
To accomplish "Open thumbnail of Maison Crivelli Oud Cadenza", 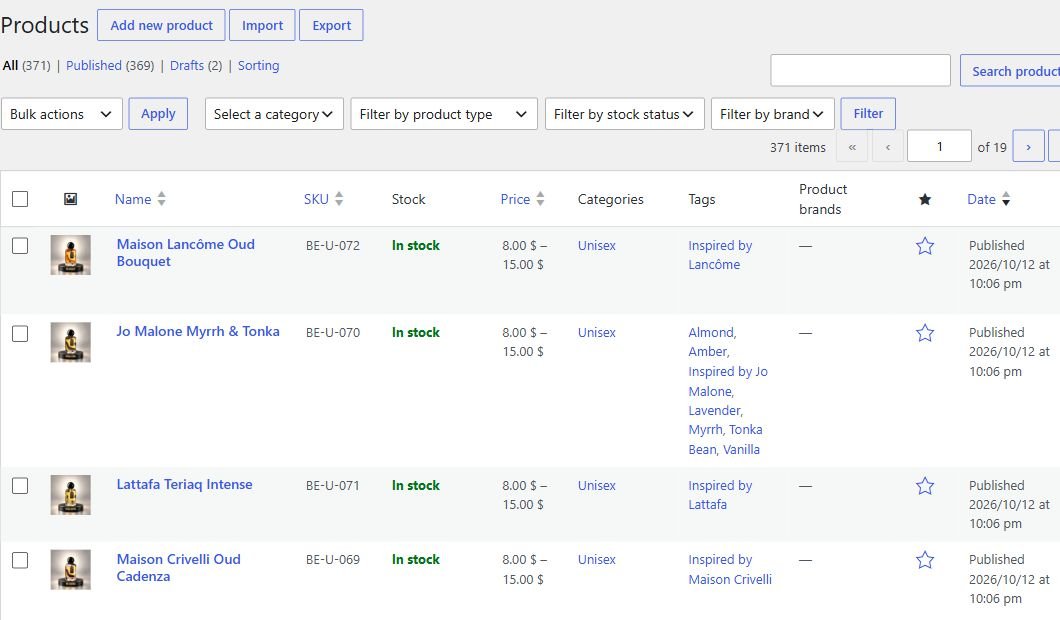I will click(70, 569).
